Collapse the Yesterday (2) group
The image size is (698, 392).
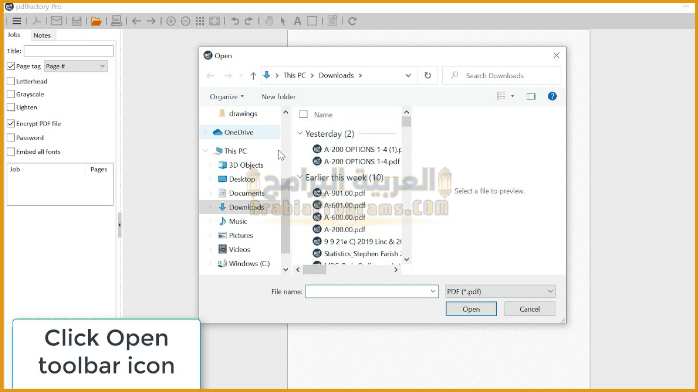click(x=300, y=133)
